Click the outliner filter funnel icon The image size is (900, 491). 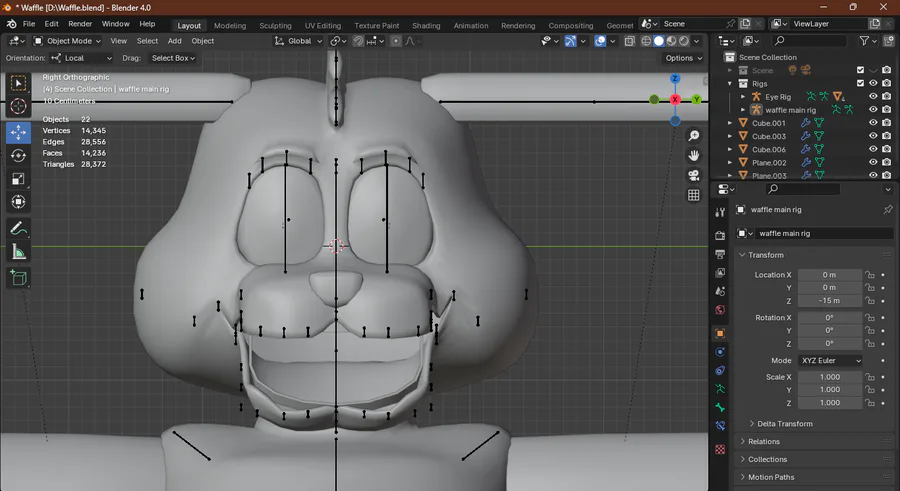coord(864,40)
